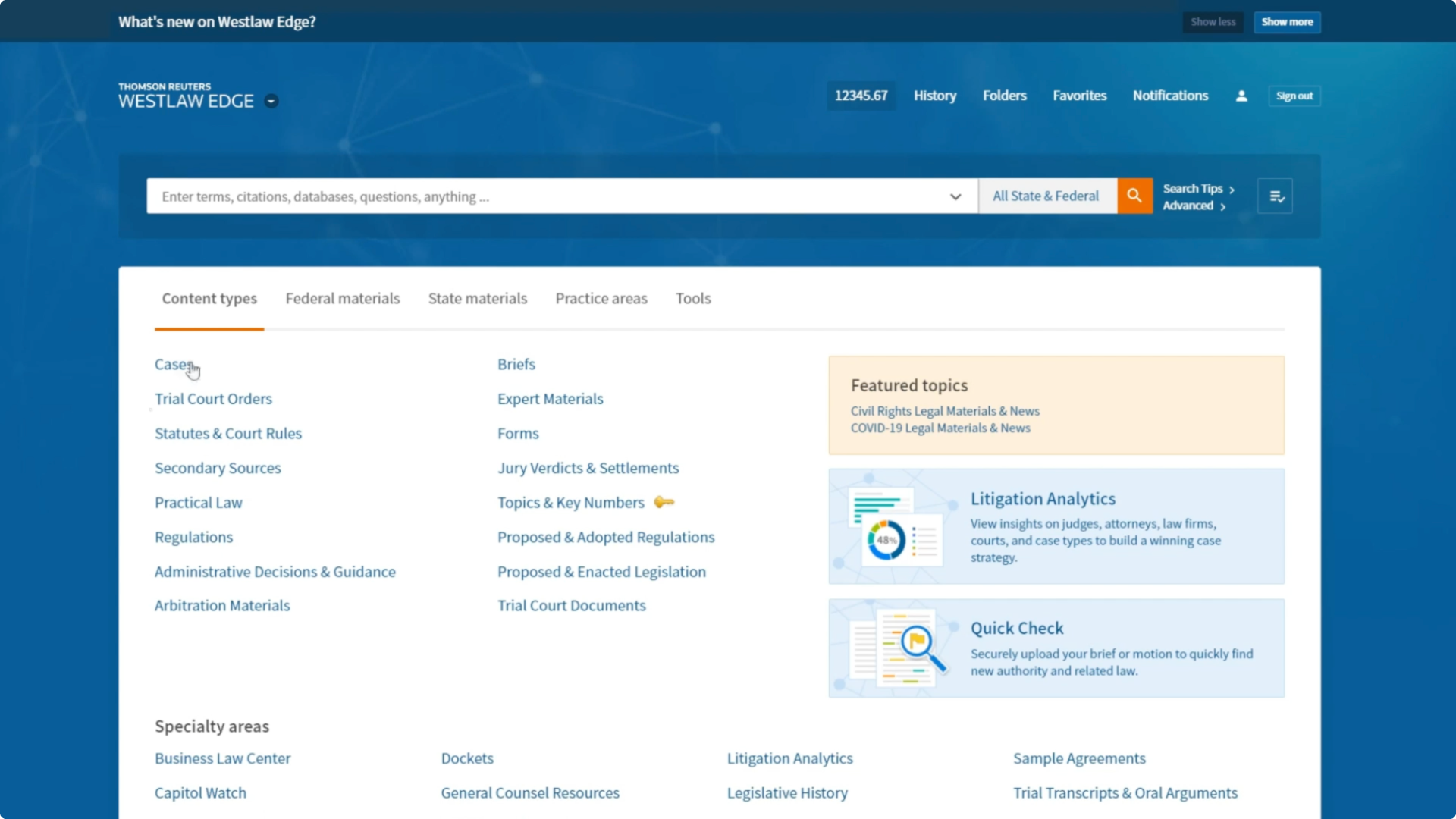This screenshot has width=1456, height=819.
Task: Open the Tools tab
Action: pos(693,298)
